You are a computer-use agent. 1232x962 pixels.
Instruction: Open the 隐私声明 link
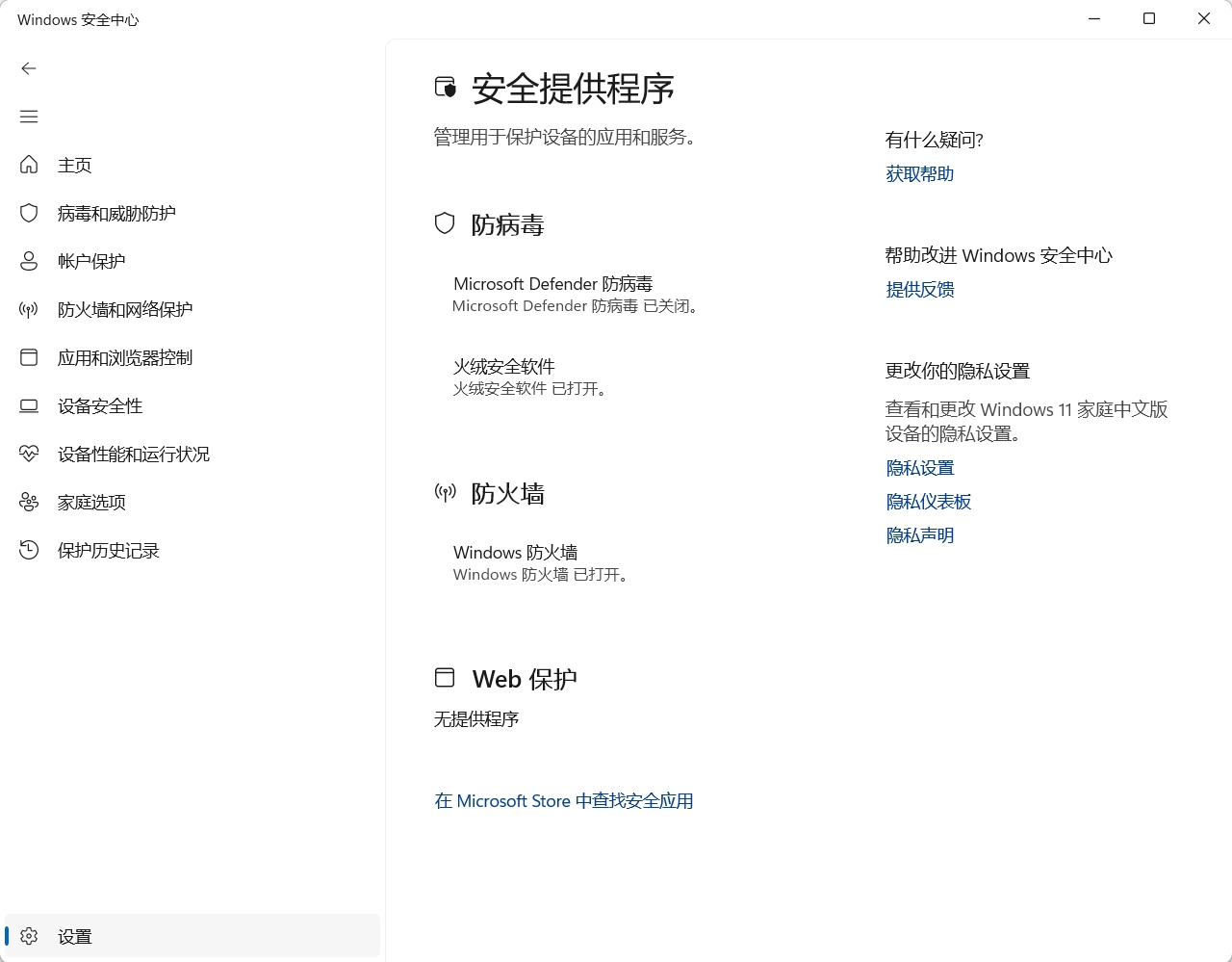[919, 535]
